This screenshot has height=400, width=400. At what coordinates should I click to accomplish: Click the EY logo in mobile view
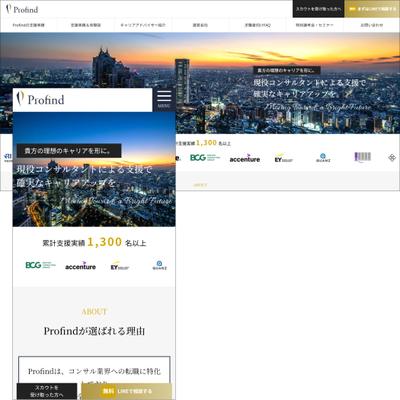pos(119,266)
